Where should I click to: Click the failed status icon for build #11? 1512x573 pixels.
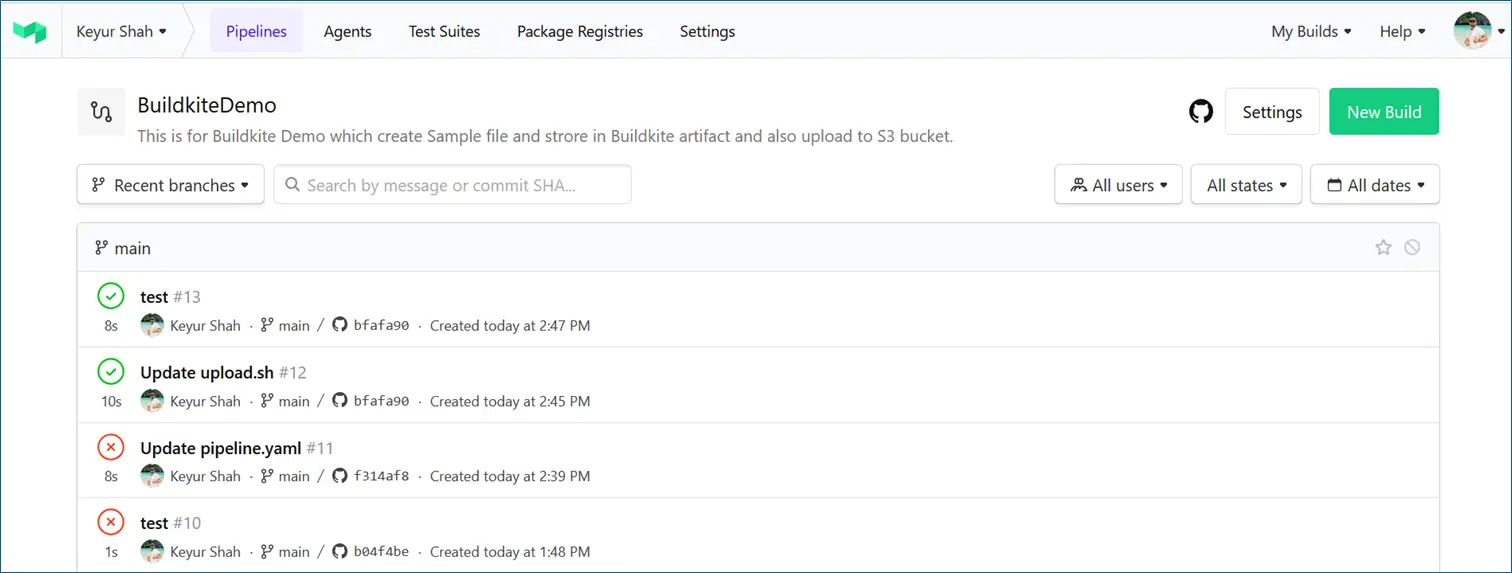111,447
